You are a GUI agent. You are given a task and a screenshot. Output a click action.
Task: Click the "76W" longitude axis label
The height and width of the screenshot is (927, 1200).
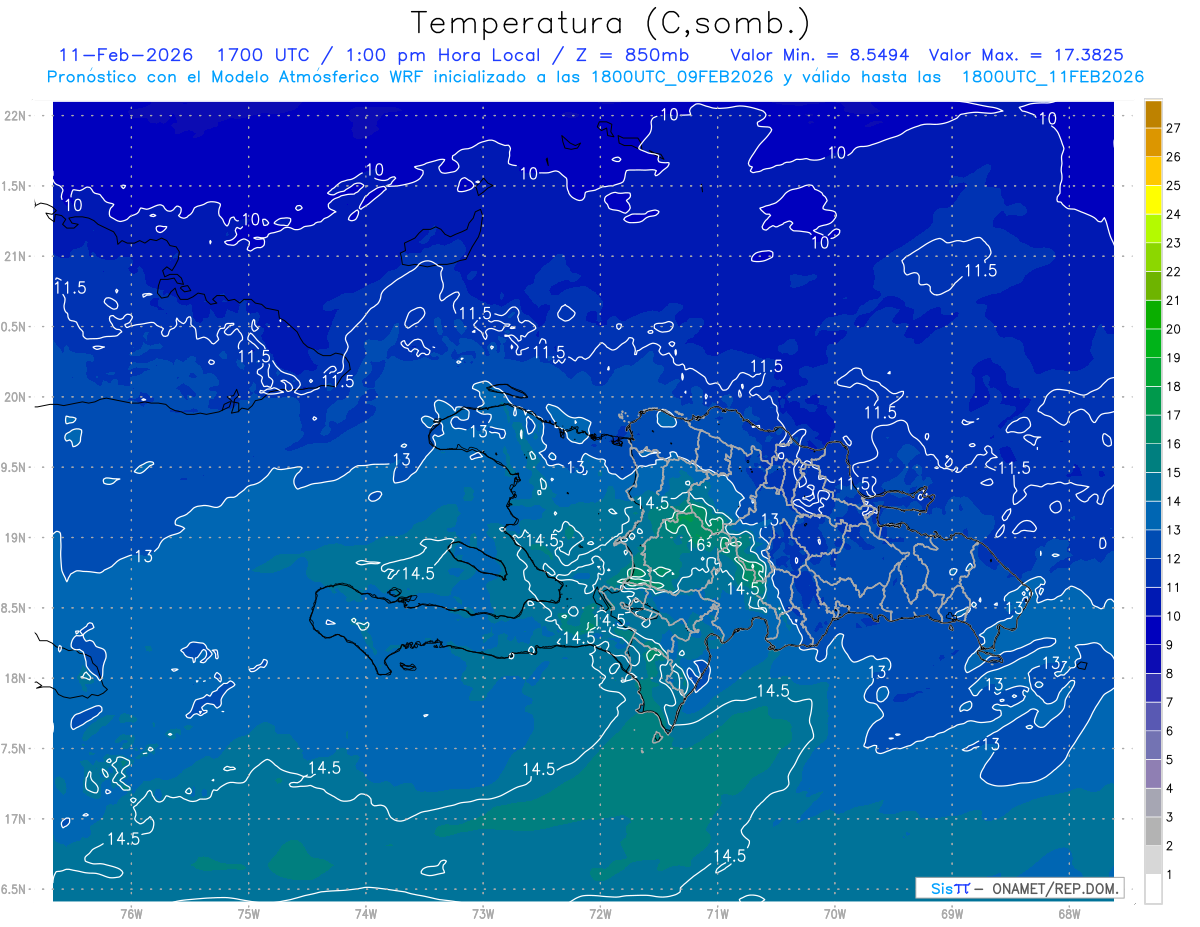pos(131,913)
